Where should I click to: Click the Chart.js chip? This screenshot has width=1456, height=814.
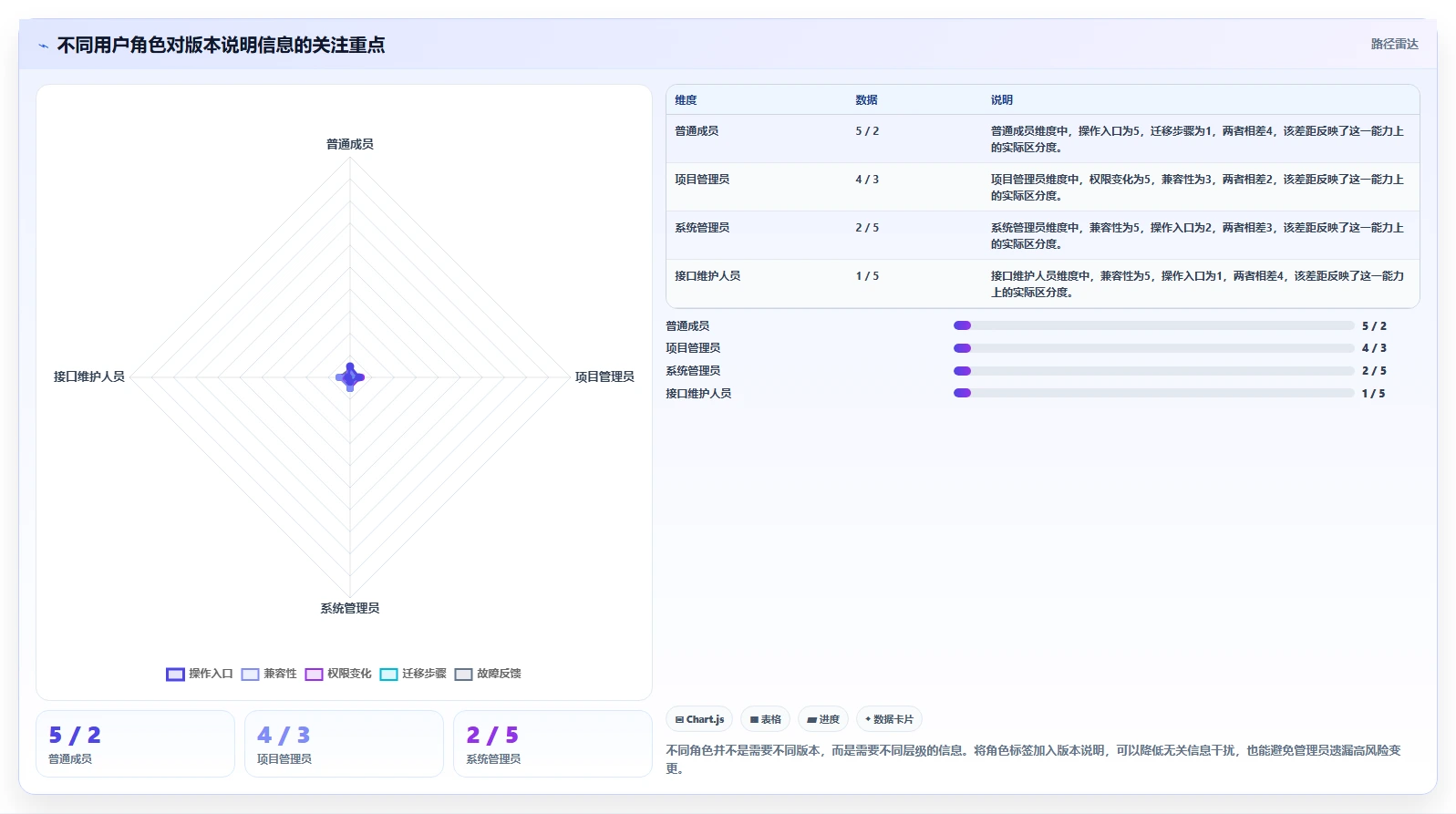(x=699, y=719)
